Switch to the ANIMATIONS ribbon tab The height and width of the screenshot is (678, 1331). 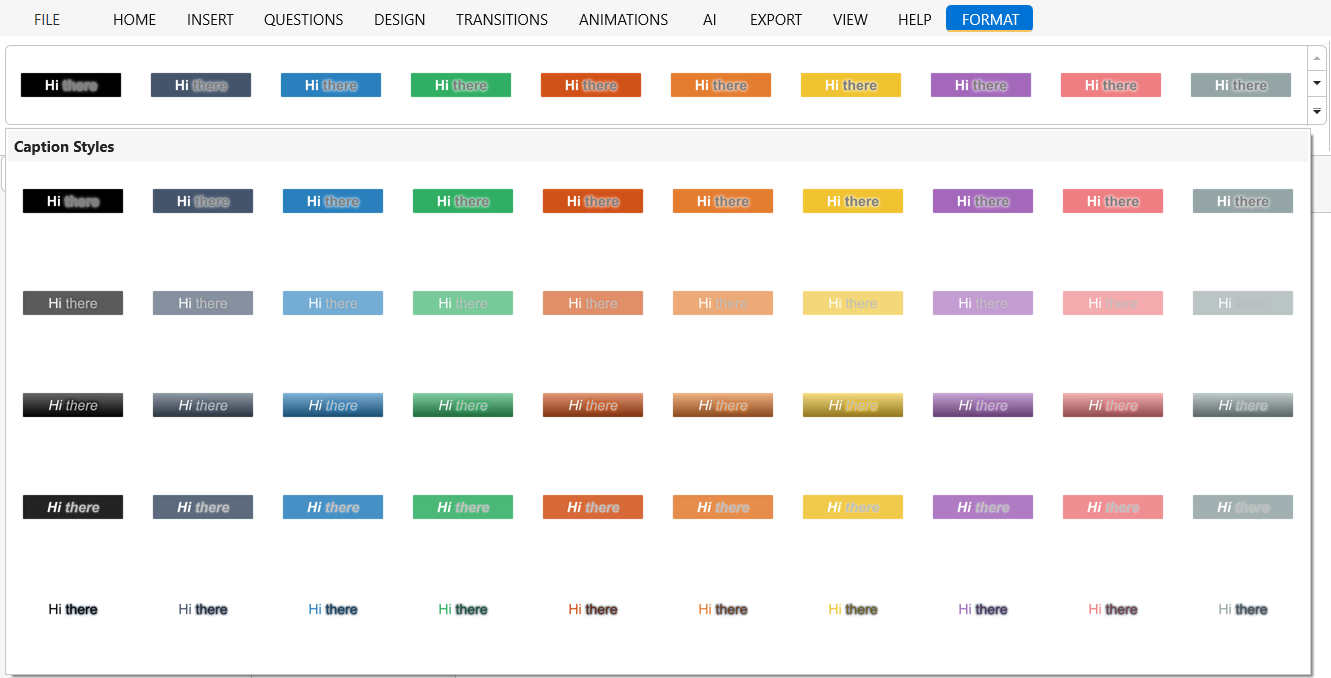click(623, 19)
